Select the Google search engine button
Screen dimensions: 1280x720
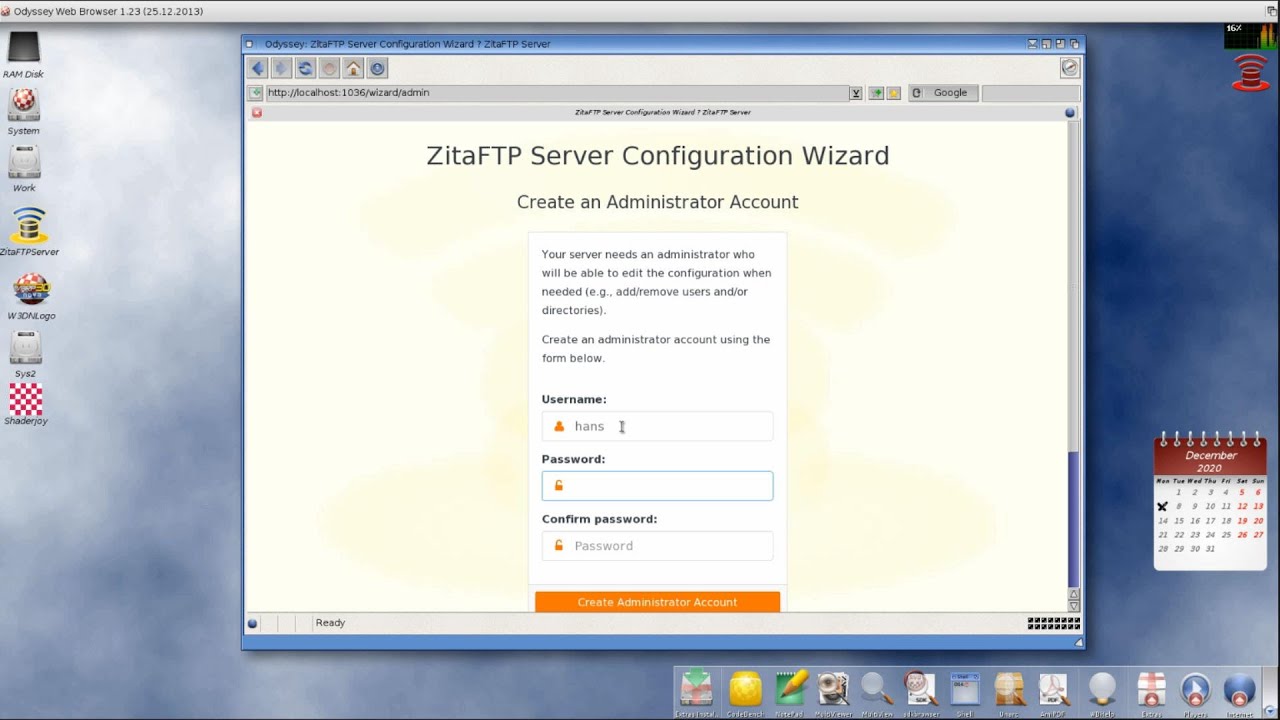pos(942,93)
